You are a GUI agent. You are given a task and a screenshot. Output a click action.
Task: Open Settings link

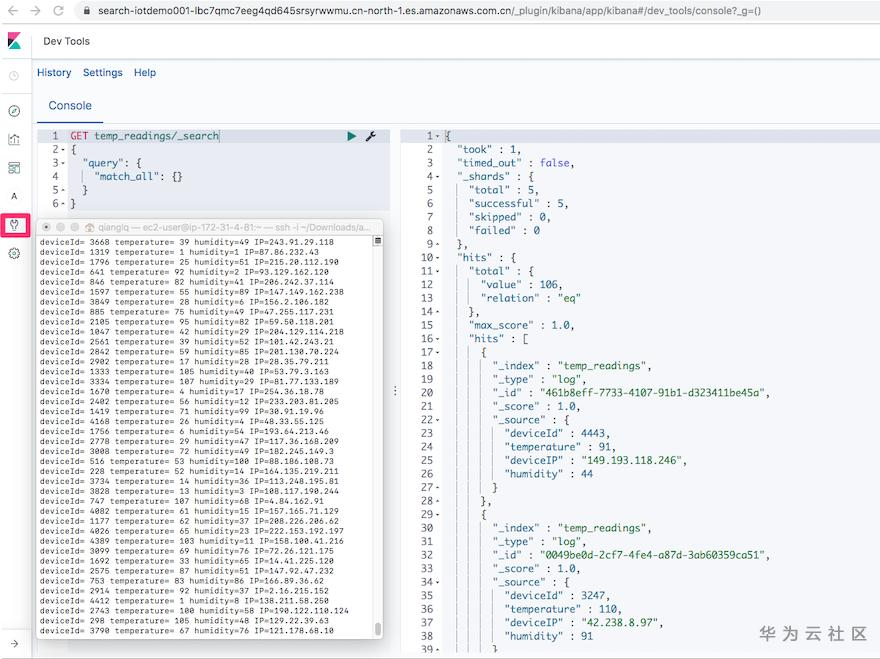coord(103,72)
